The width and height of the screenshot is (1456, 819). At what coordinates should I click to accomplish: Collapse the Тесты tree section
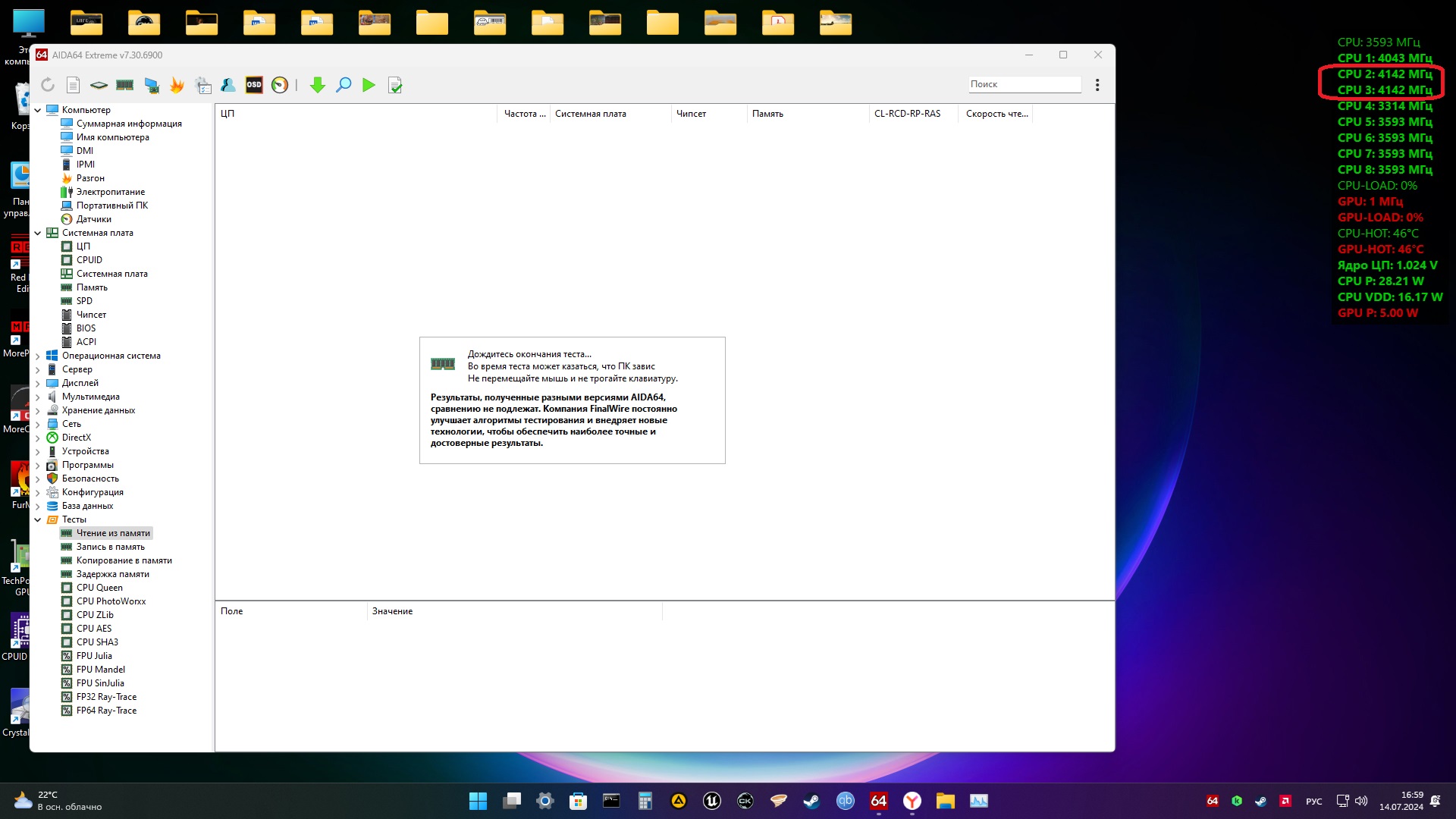tap(38, 519)
